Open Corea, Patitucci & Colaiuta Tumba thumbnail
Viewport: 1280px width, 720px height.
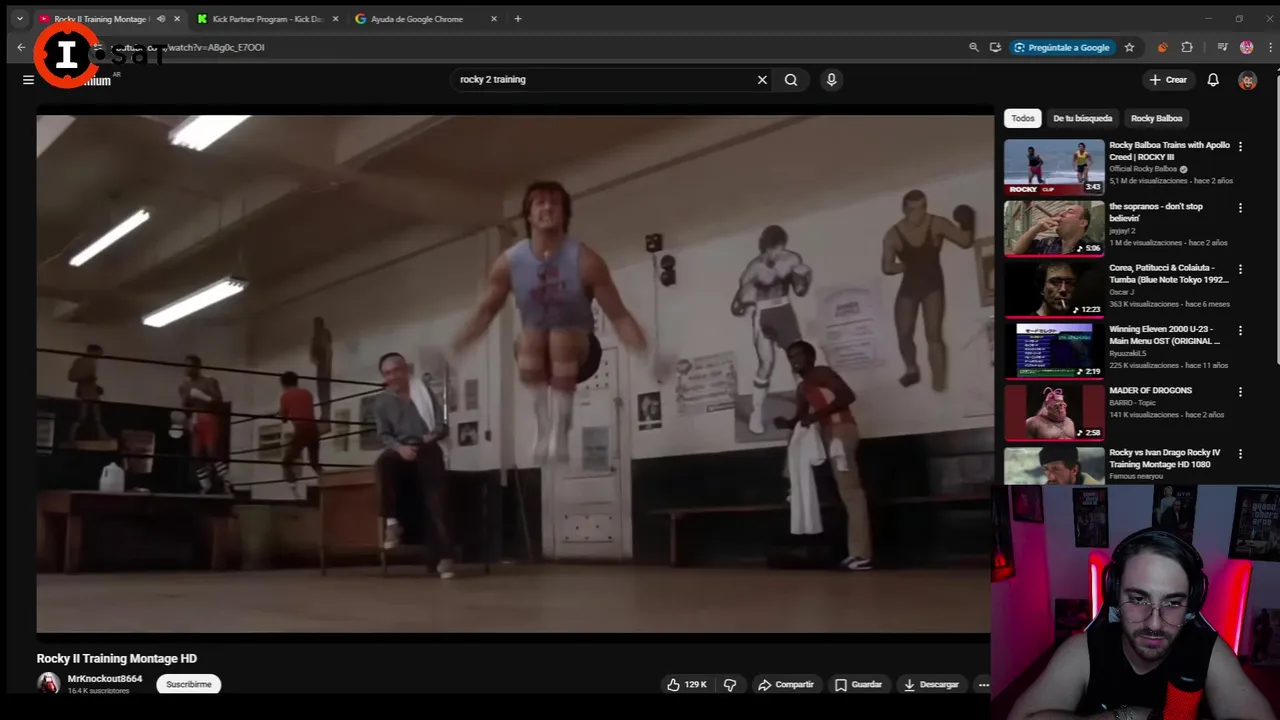tap(1054, 289)
